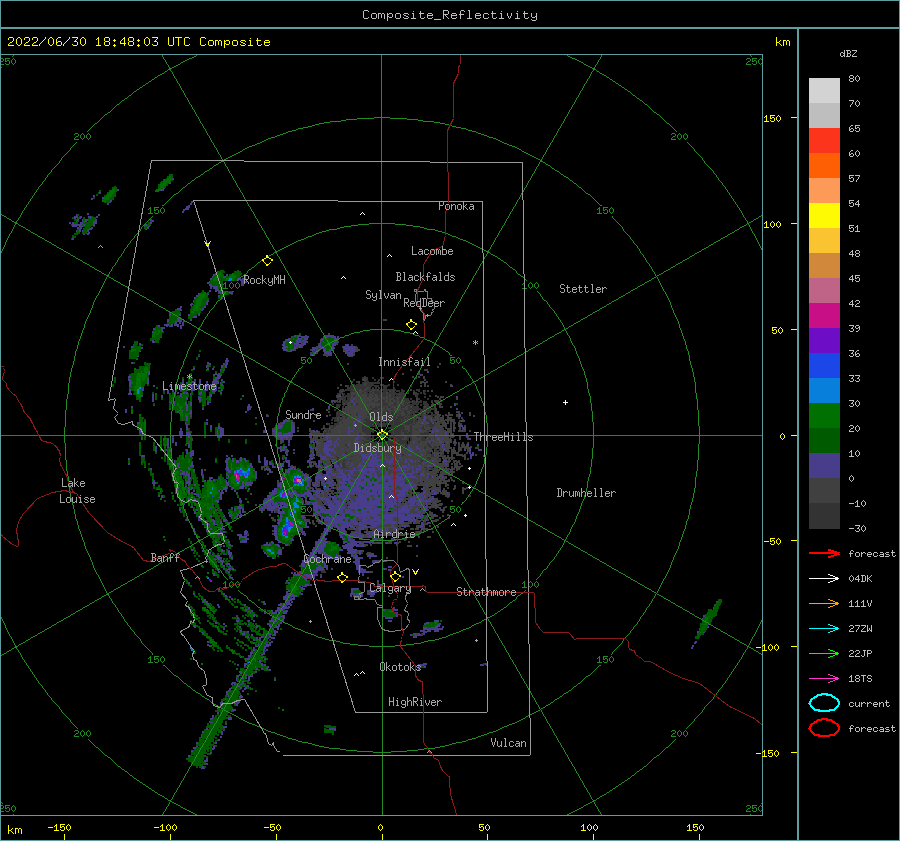Click the white plus marker west of Drumheller
Image resolution: width=900 pixels, height=841 pixels.
(x=565, y=402)
